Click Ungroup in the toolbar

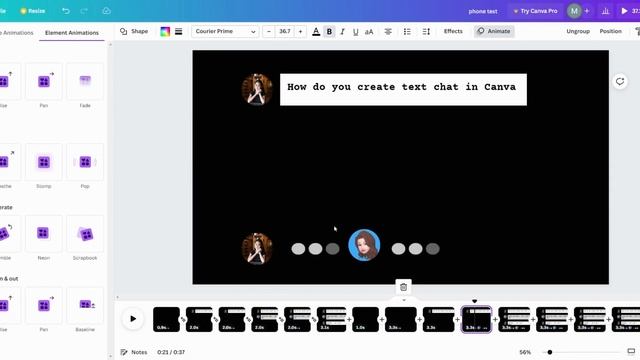[x=578, y=31]
